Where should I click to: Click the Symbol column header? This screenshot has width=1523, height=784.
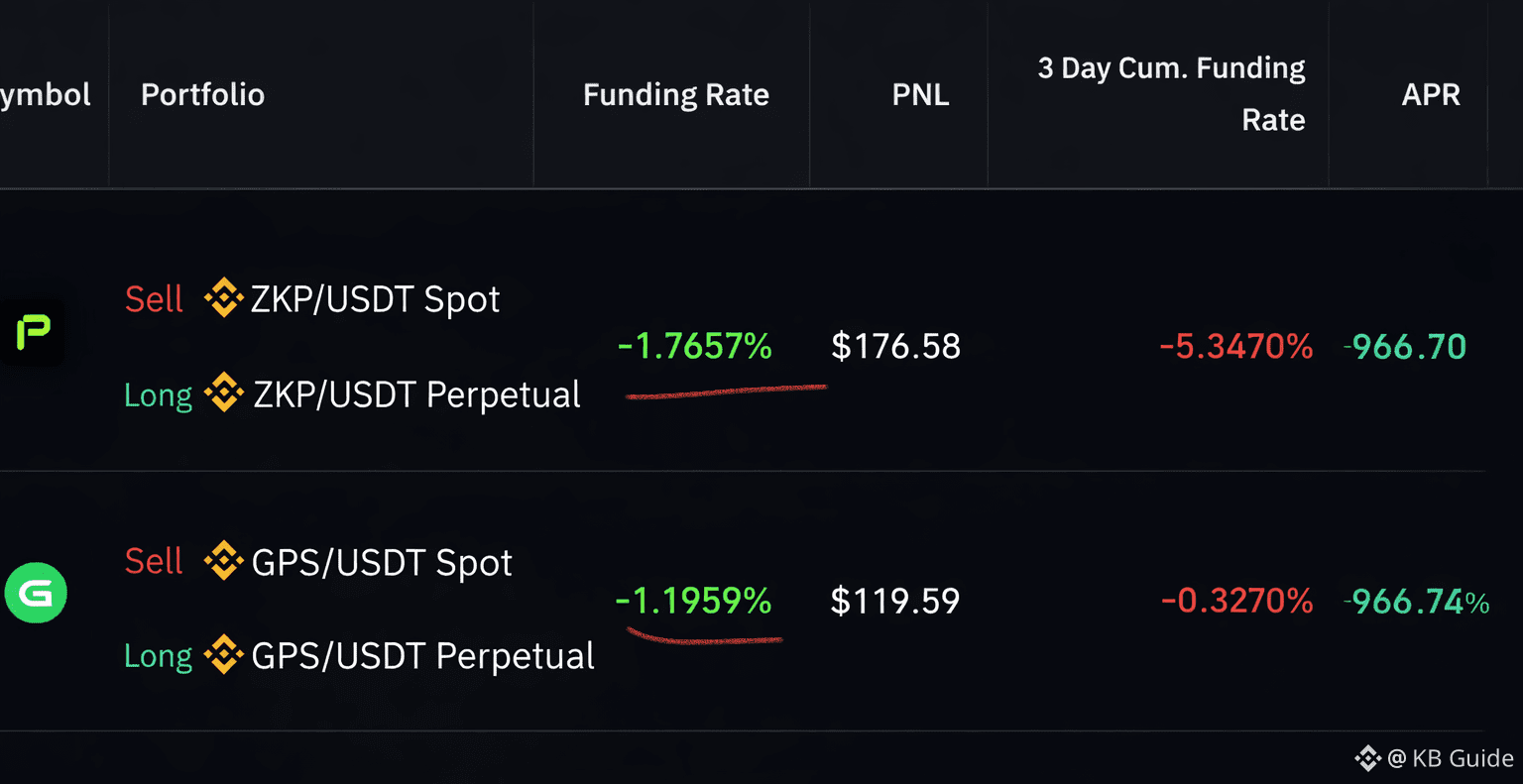46,95
